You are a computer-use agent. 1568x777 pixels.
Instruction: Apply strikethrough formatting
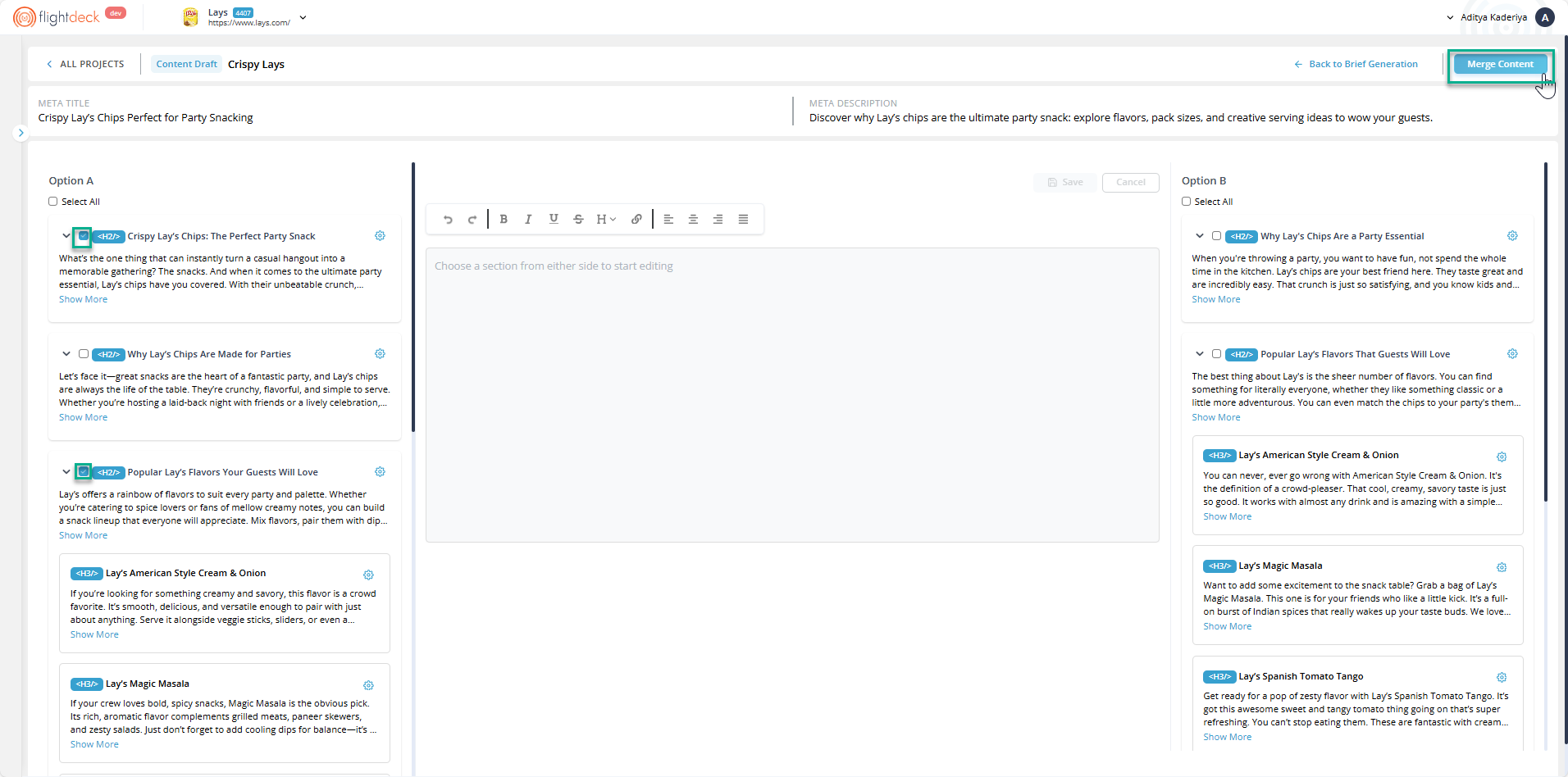pos(578,219)
